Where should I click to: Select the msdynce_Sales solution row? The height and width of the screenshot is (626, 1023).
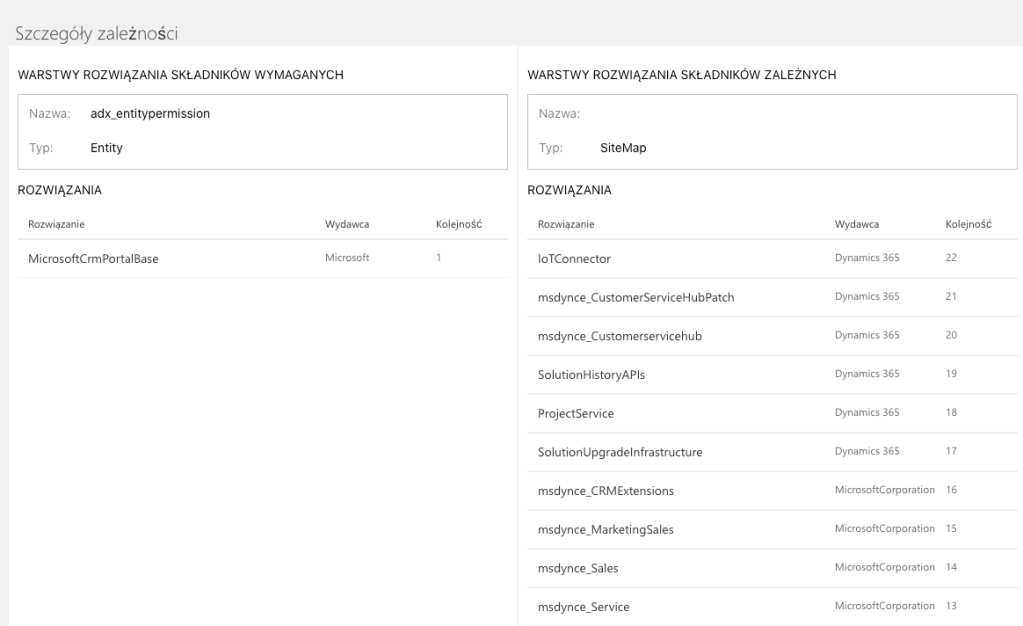click(578, 567)
